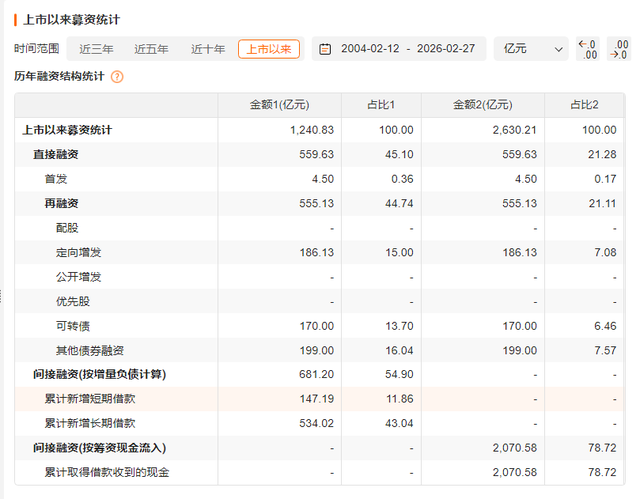The height and width of the screenshot is (499, 640).
Task: Select the 上市以来 time range option
Action: [268, 49]
